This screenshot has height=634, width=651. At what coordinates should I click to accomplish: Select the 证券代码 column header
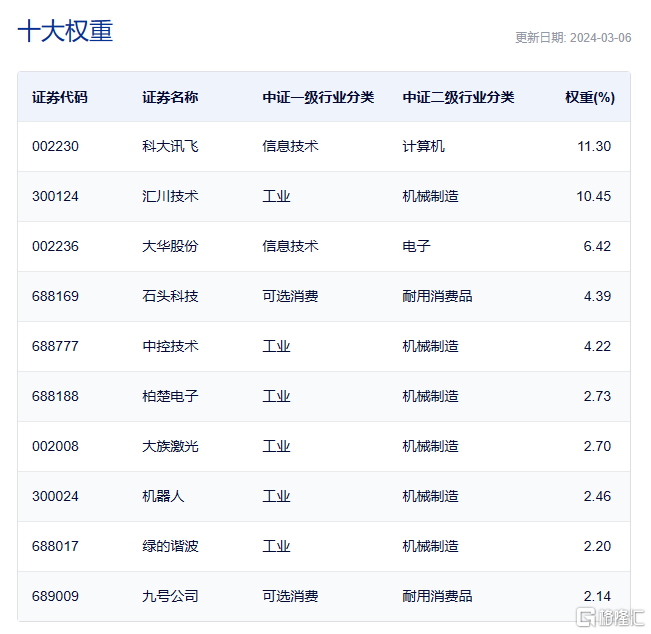60,98
